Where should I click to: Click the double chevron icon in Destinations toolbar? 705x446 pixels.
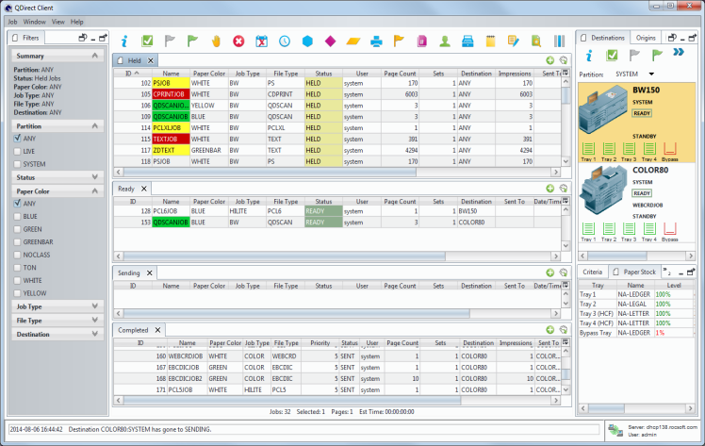678,53
